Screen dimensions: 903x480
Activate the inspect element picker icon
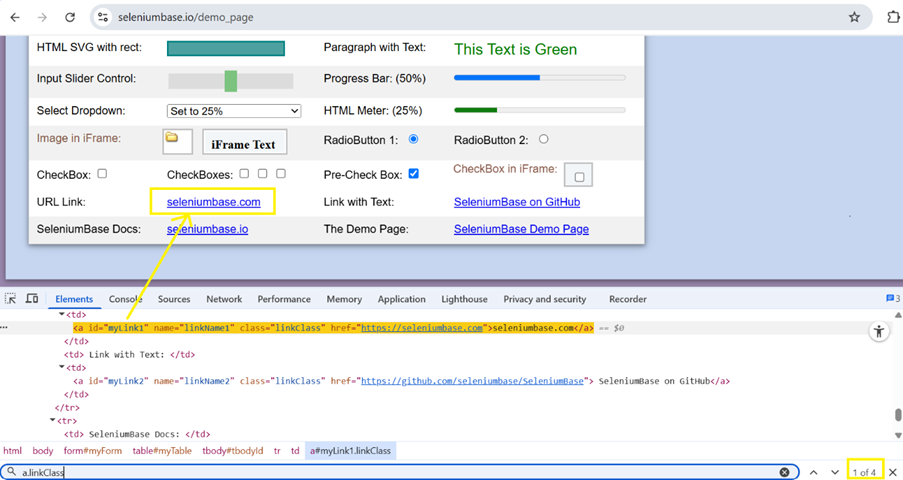click(x=10, y=298)
